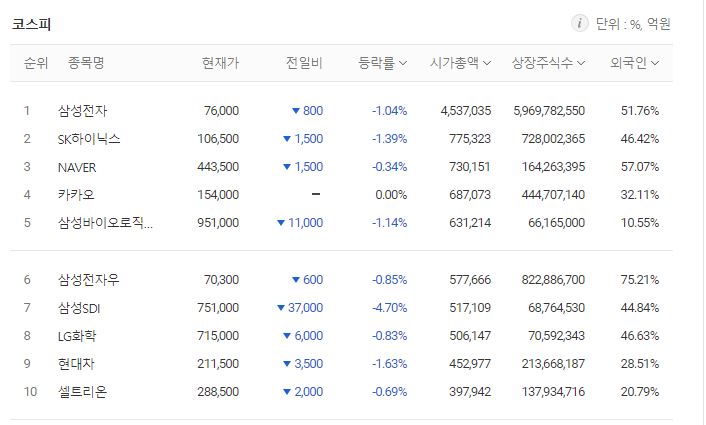Sort by 상장주식수 column dropdown
Screen dimensions: 706x425
coord(548,63)
